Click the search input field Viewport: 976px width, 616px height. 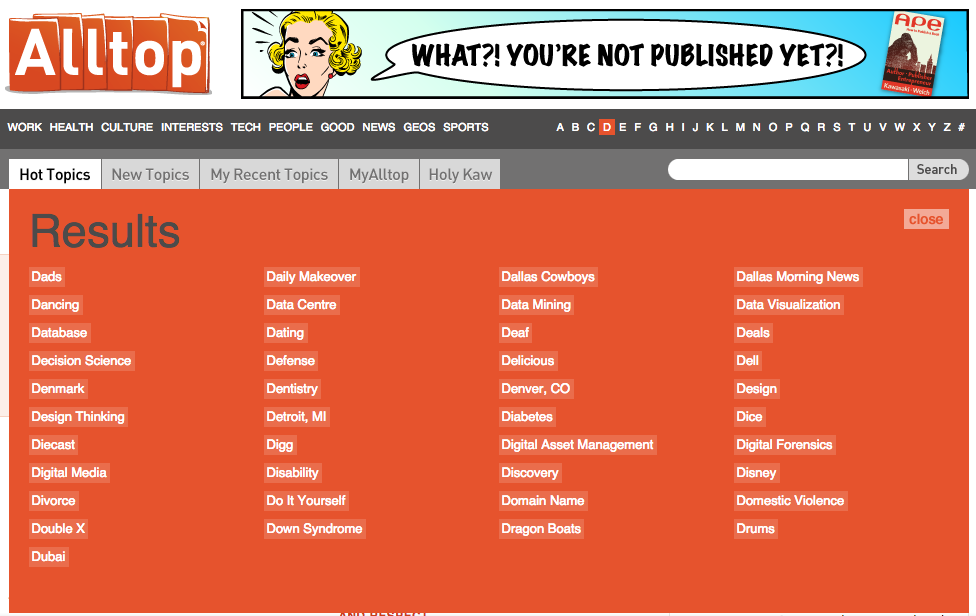point(788,170)
